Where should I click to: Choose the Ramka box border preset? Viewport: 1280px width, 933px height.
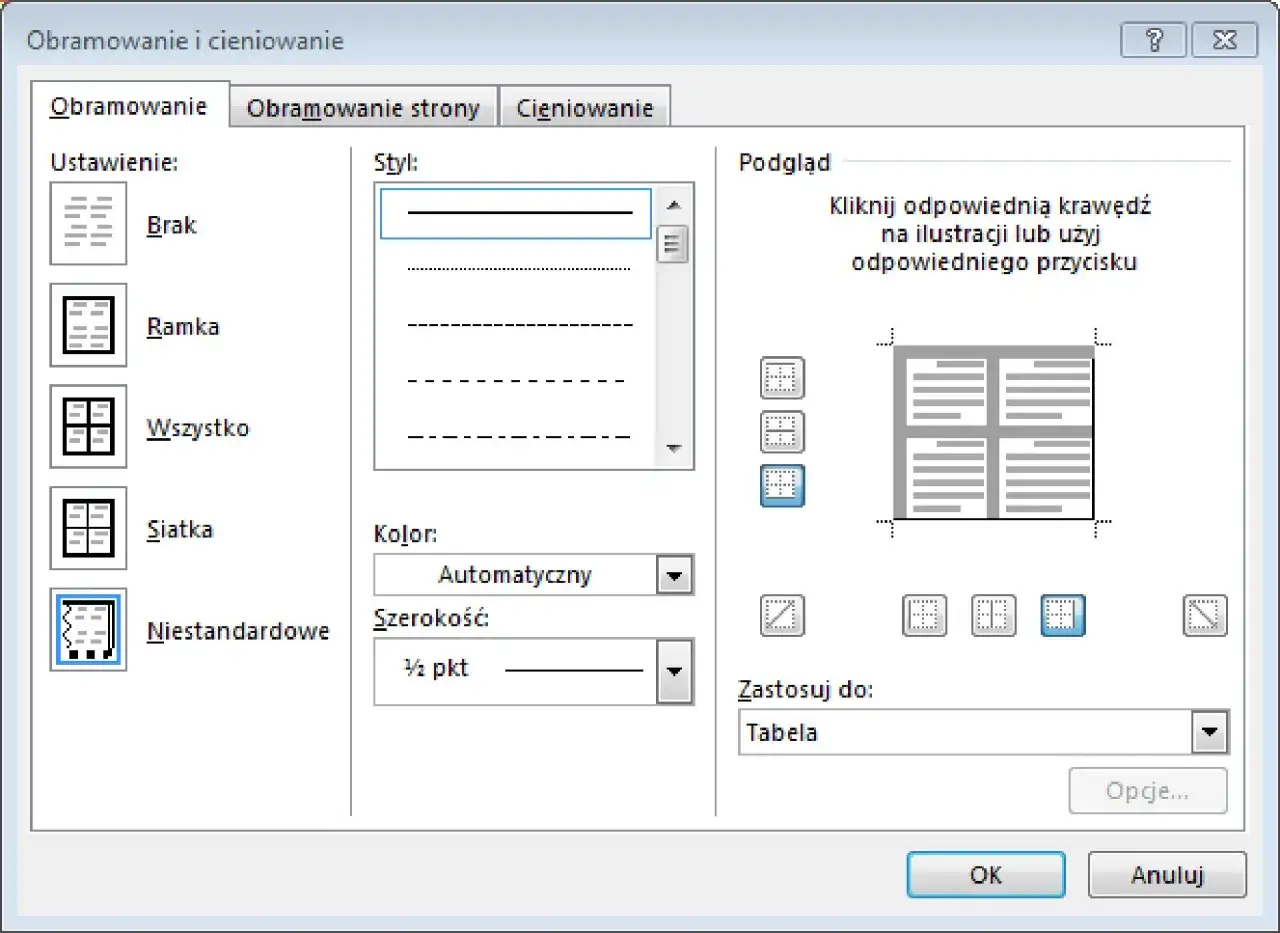[x=88, y=325]
